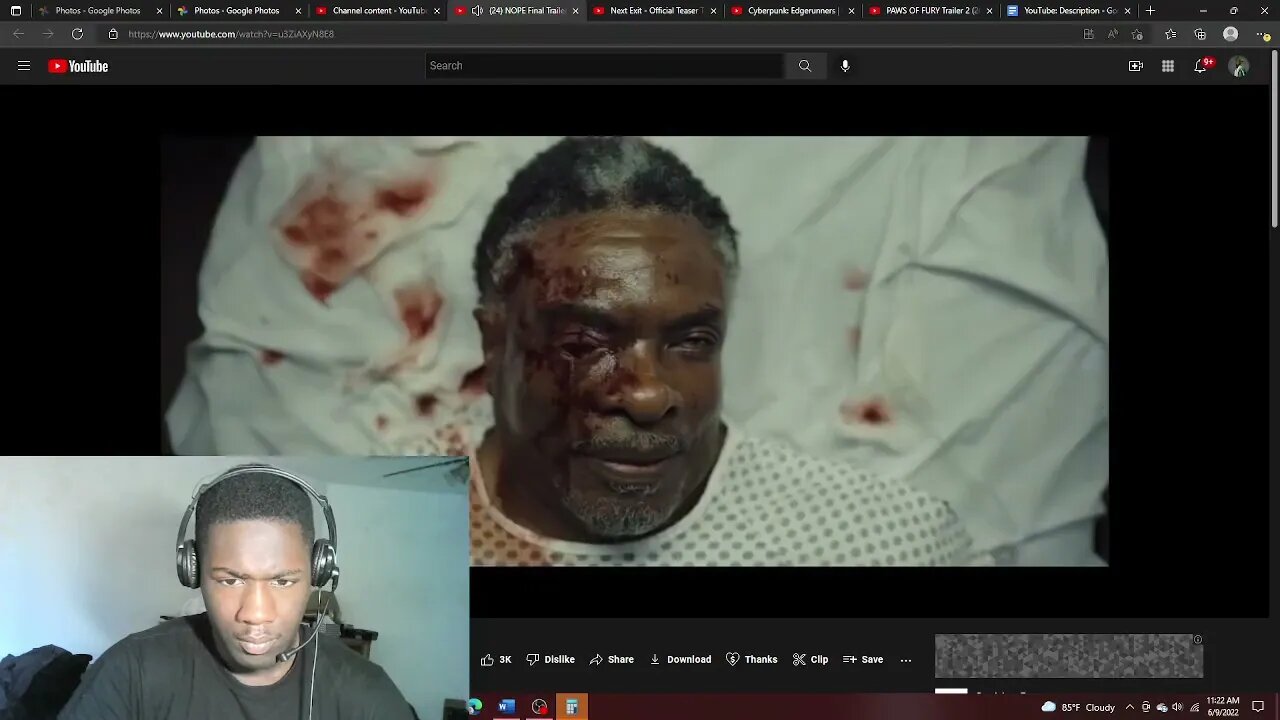The height and width of the screenshot is (720, 1280).
Task: Open browser profile icon
Action: click(x=1231, y=34)
